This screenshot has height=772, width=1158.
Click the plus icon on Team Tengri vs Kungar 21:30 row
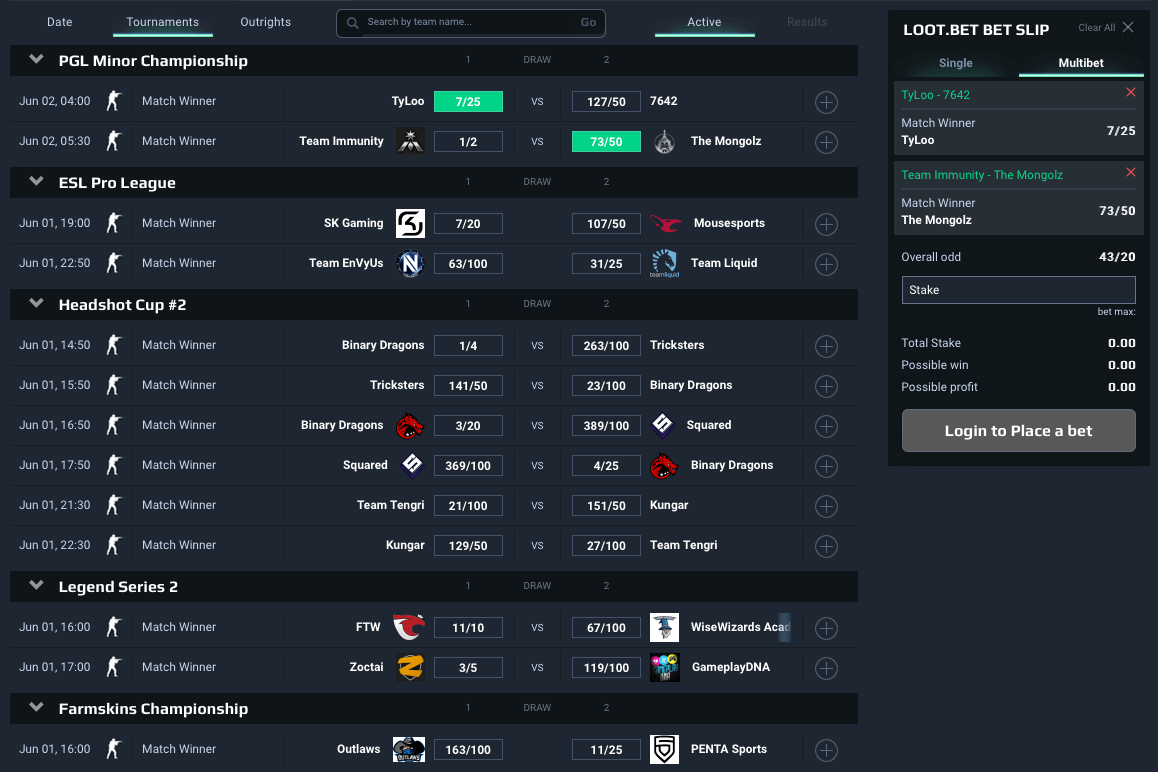[x=826, y=506]
